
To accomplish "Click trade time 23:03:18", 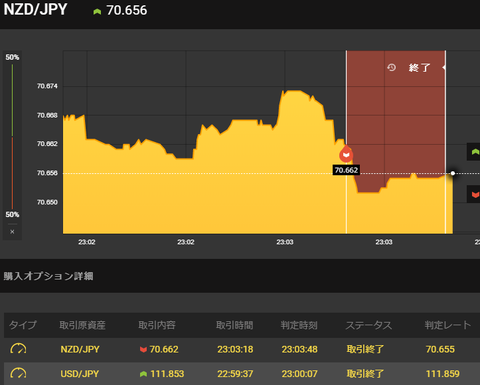I will pyautogui.click(x=235, y=349).
